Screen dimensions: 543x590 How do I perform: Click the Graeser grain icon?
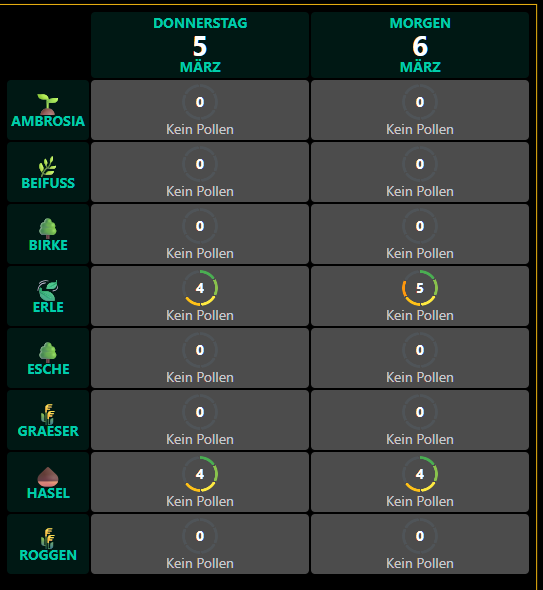pyautogui.click(x=48, y=414)
